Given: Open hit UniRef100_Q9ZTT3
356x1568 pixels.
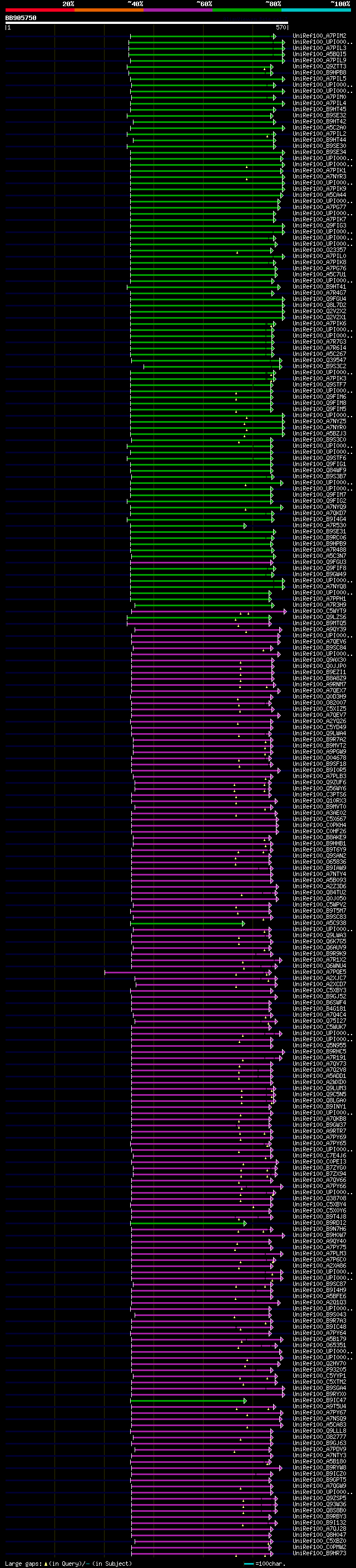Looking at the screenshot, I should [319, 66].
